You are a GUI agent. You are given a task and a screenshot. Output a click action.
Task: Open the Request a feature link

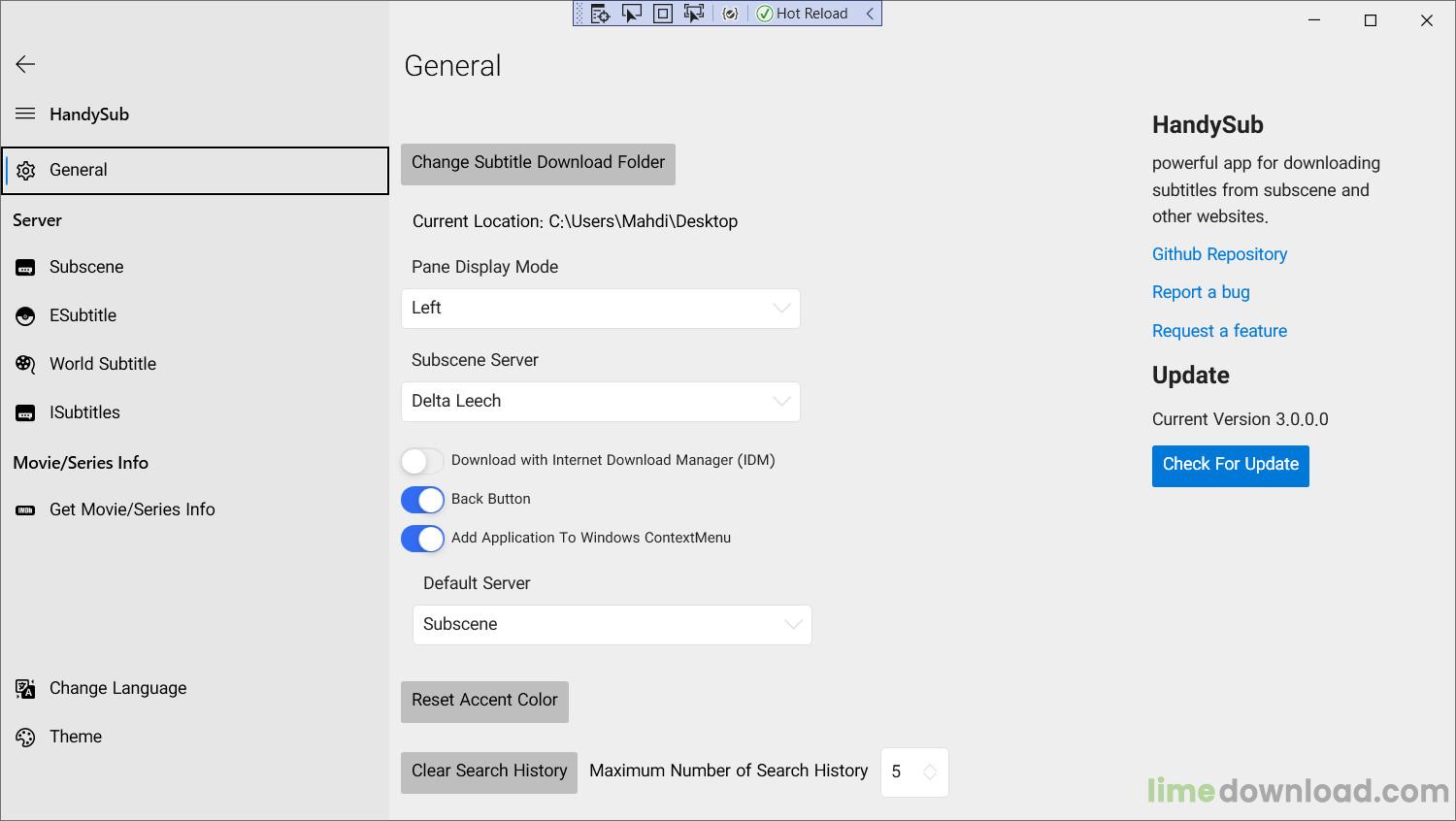pyautogui.click(x=1219, y=331)
